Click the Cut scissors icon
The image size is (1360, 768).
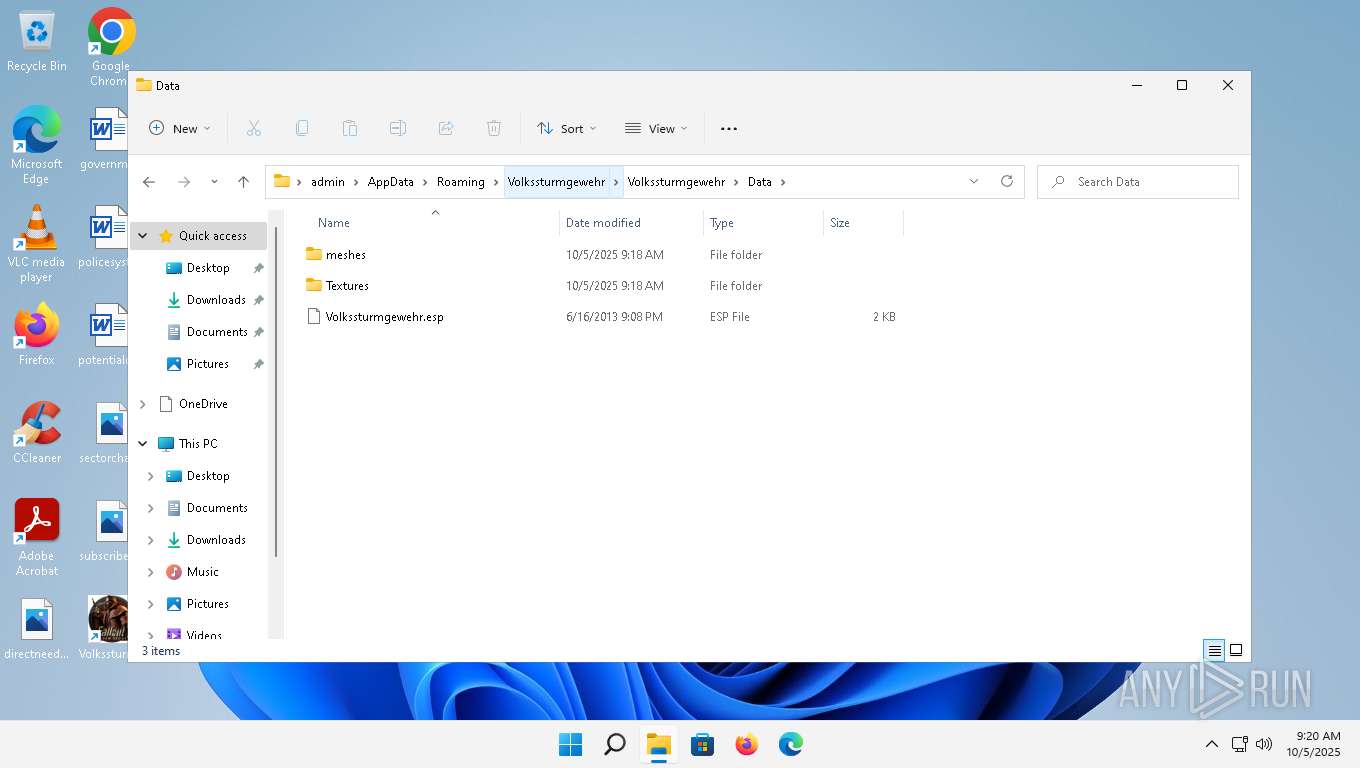(254, 128)
